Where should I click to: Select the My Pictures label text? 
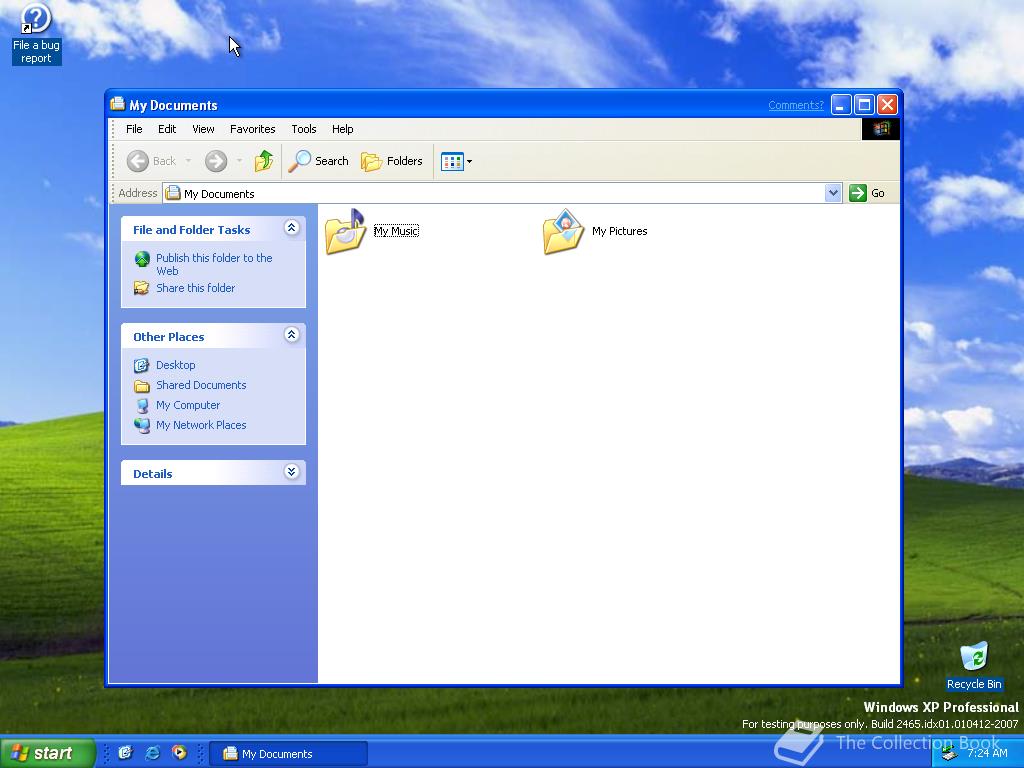tap(619, 231)
